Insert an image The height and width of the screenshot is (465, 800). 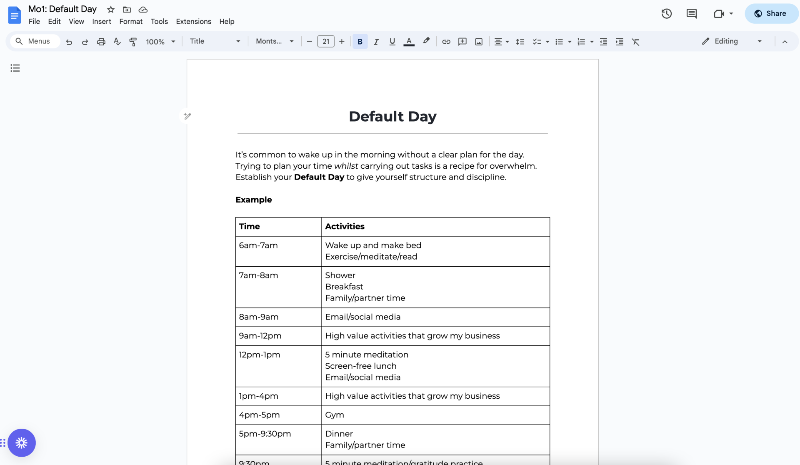[479, 42]
